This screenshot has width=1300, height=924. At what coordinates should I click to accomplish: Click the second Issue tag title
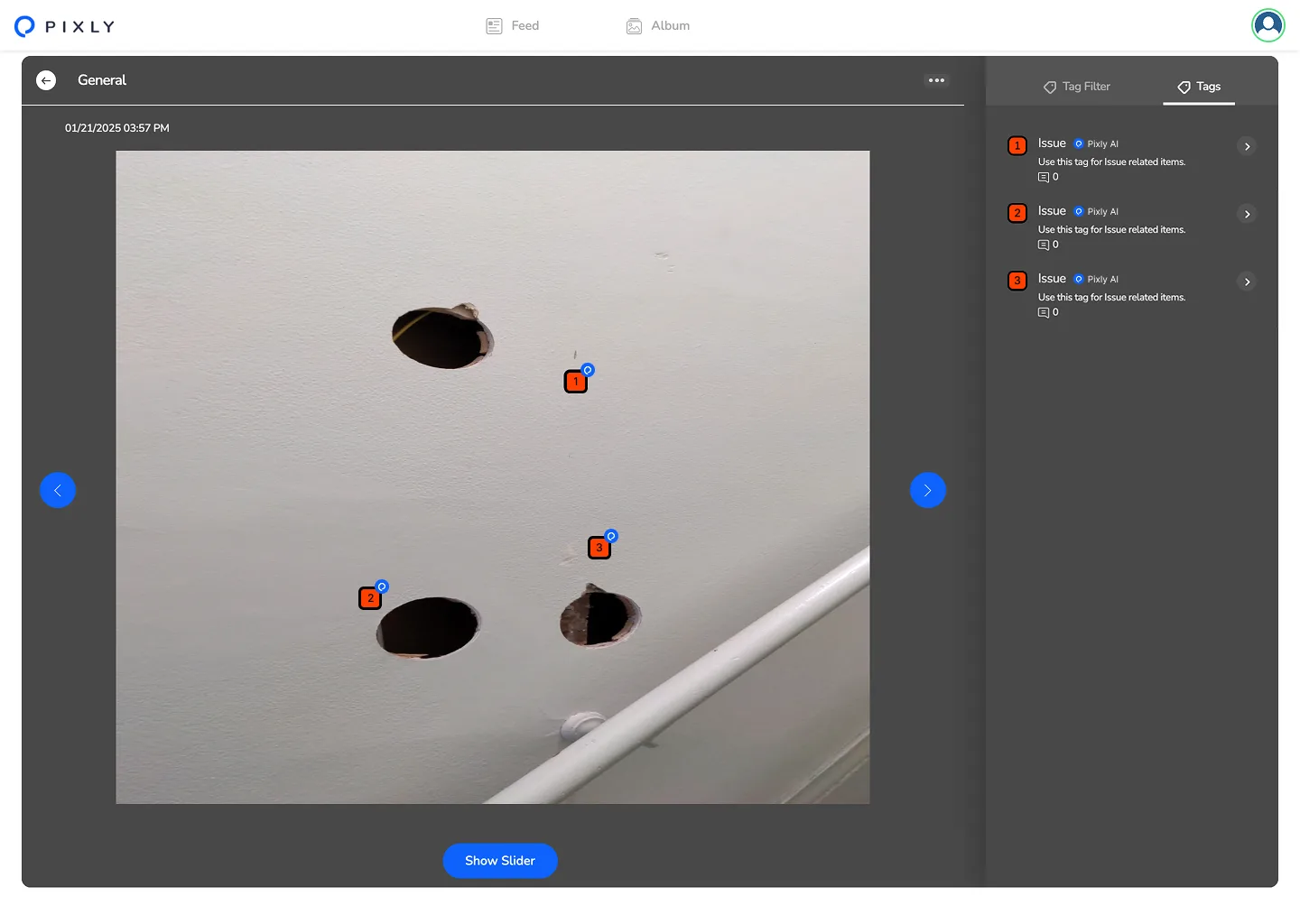(x=1052, y=211)
